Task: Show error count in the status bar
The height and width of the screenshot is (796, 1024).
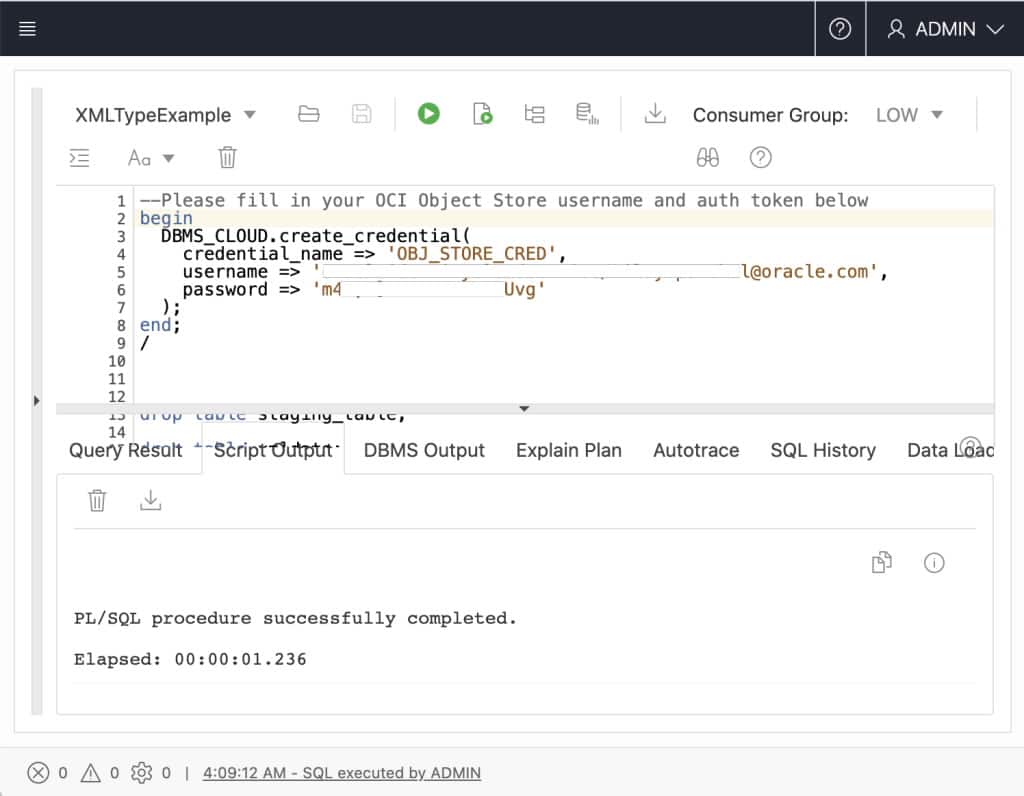Action: point(38,773)
